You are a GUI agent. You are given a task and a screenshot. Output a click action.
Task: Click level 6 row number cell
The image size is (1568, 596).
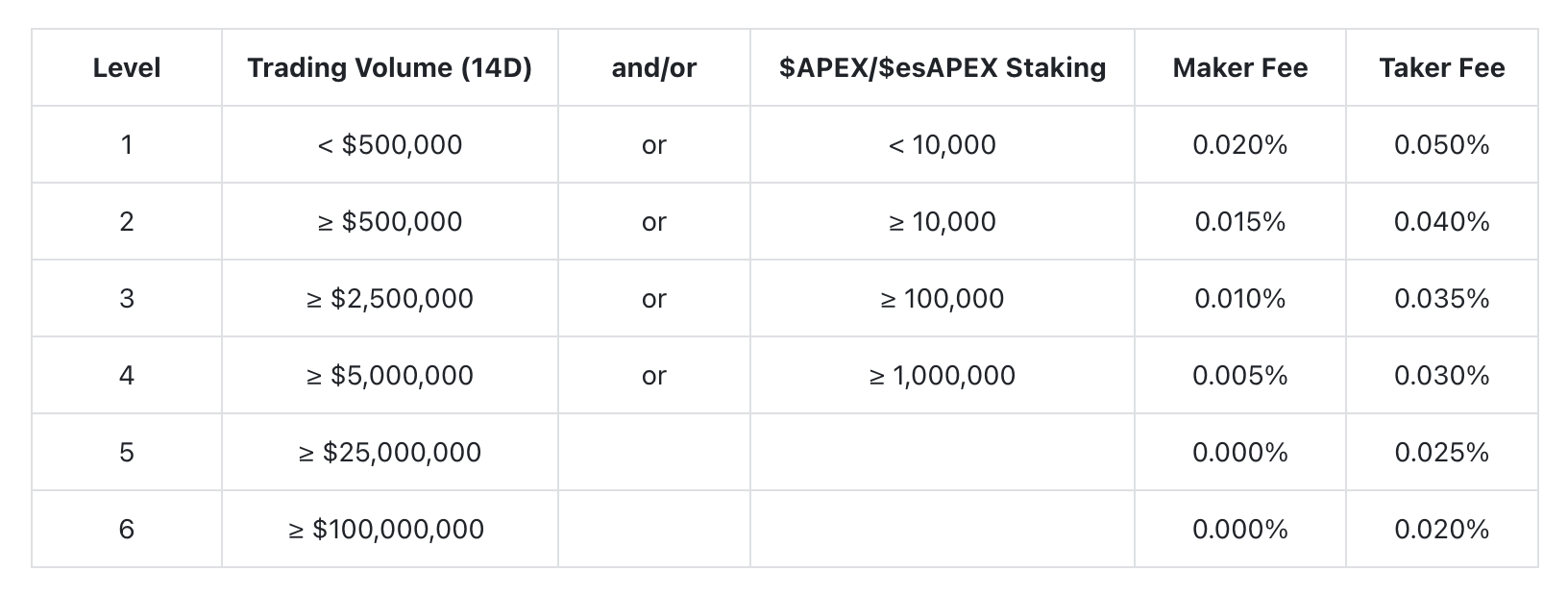[127, 529]
